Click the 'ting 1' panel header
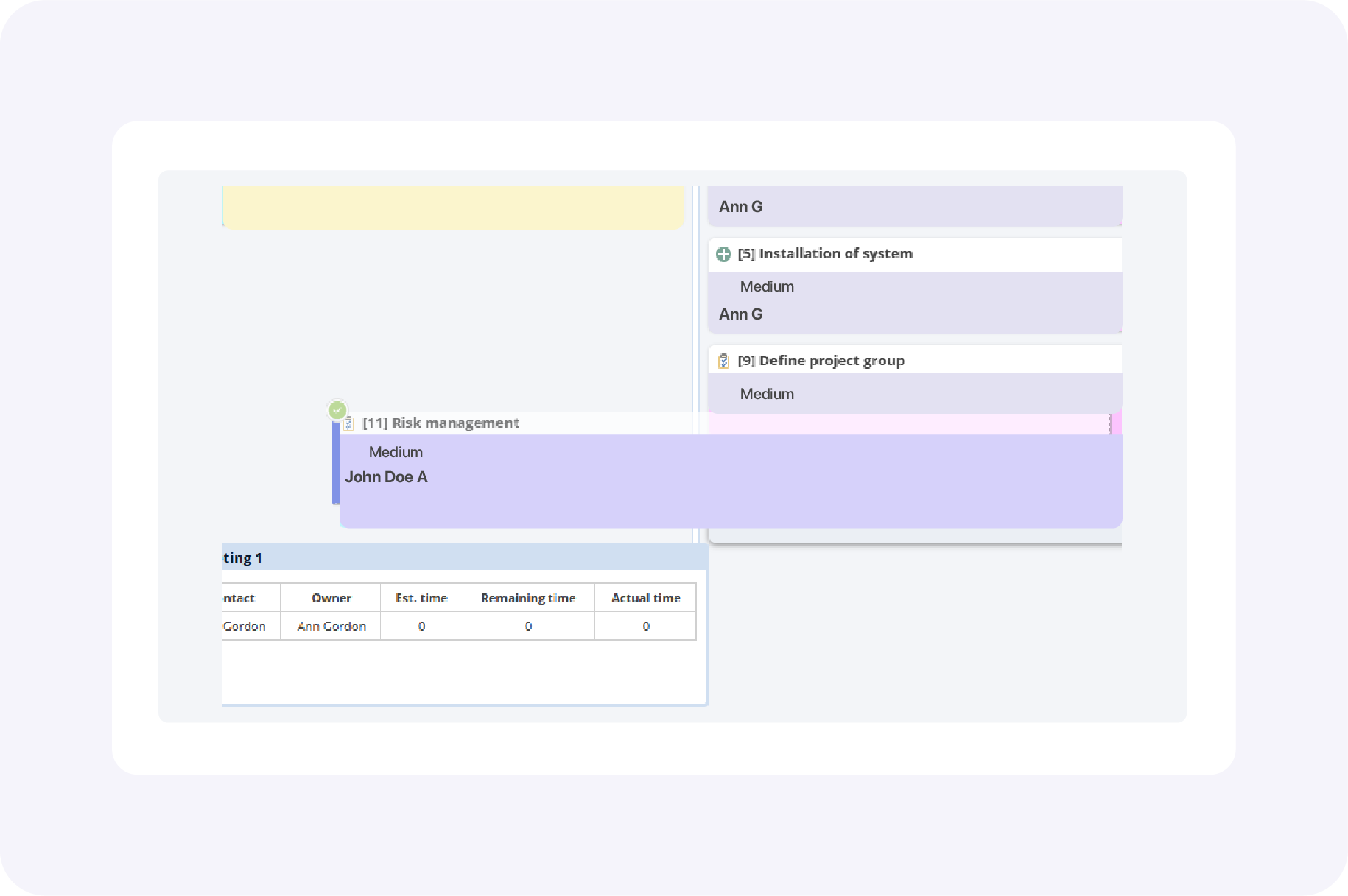The width and height of the screenshot is (1348, 896). [465, 557]
